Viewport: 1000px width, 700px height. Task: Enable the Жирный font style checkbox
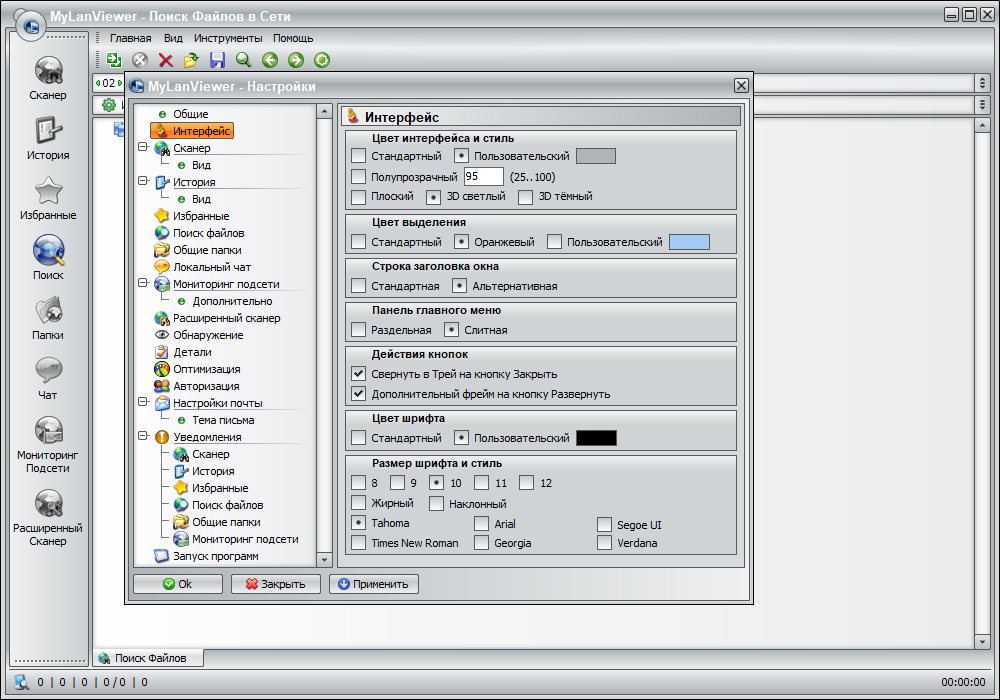tap(359, 504)
